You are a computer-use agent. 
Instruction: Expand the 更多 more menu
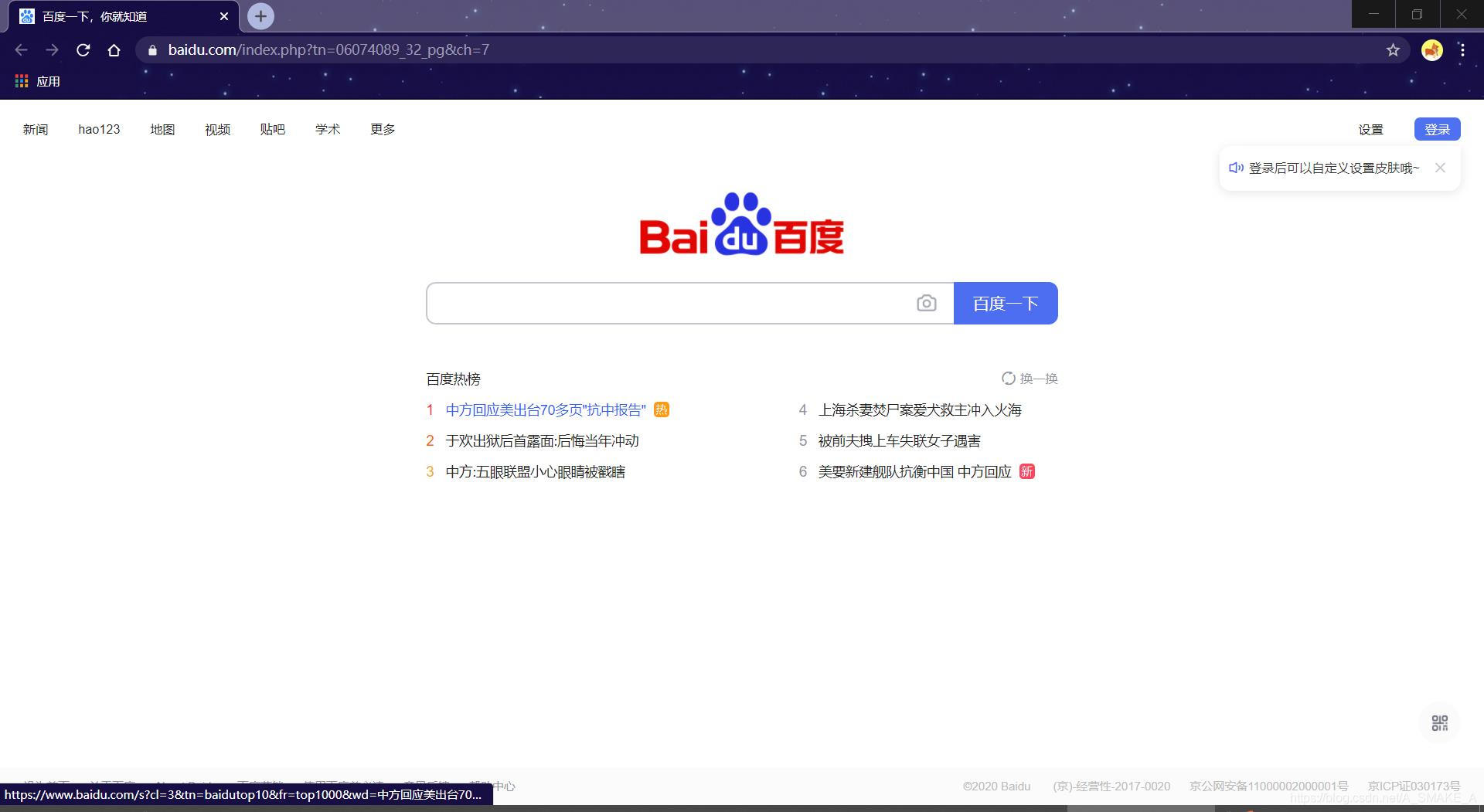383,129
